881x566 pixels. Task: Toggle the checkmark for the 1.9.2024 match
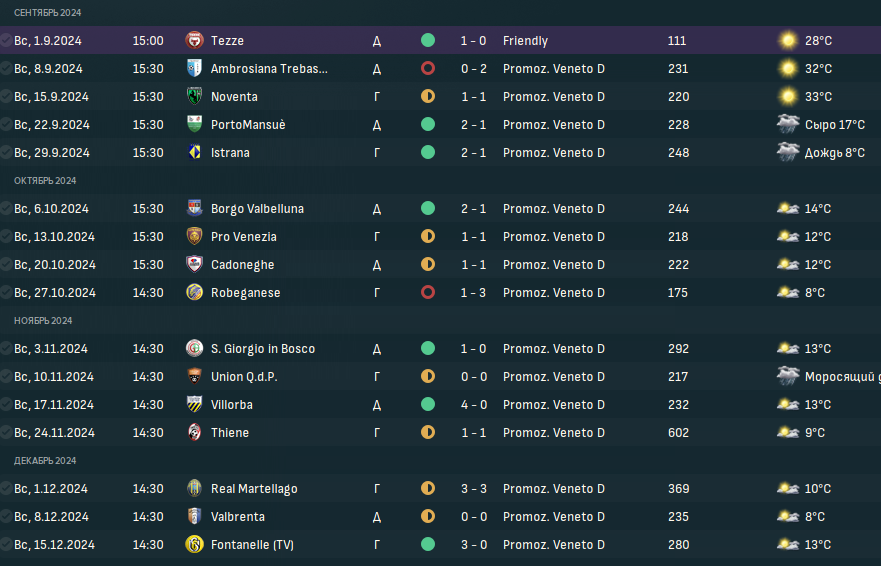coord(7,41)
